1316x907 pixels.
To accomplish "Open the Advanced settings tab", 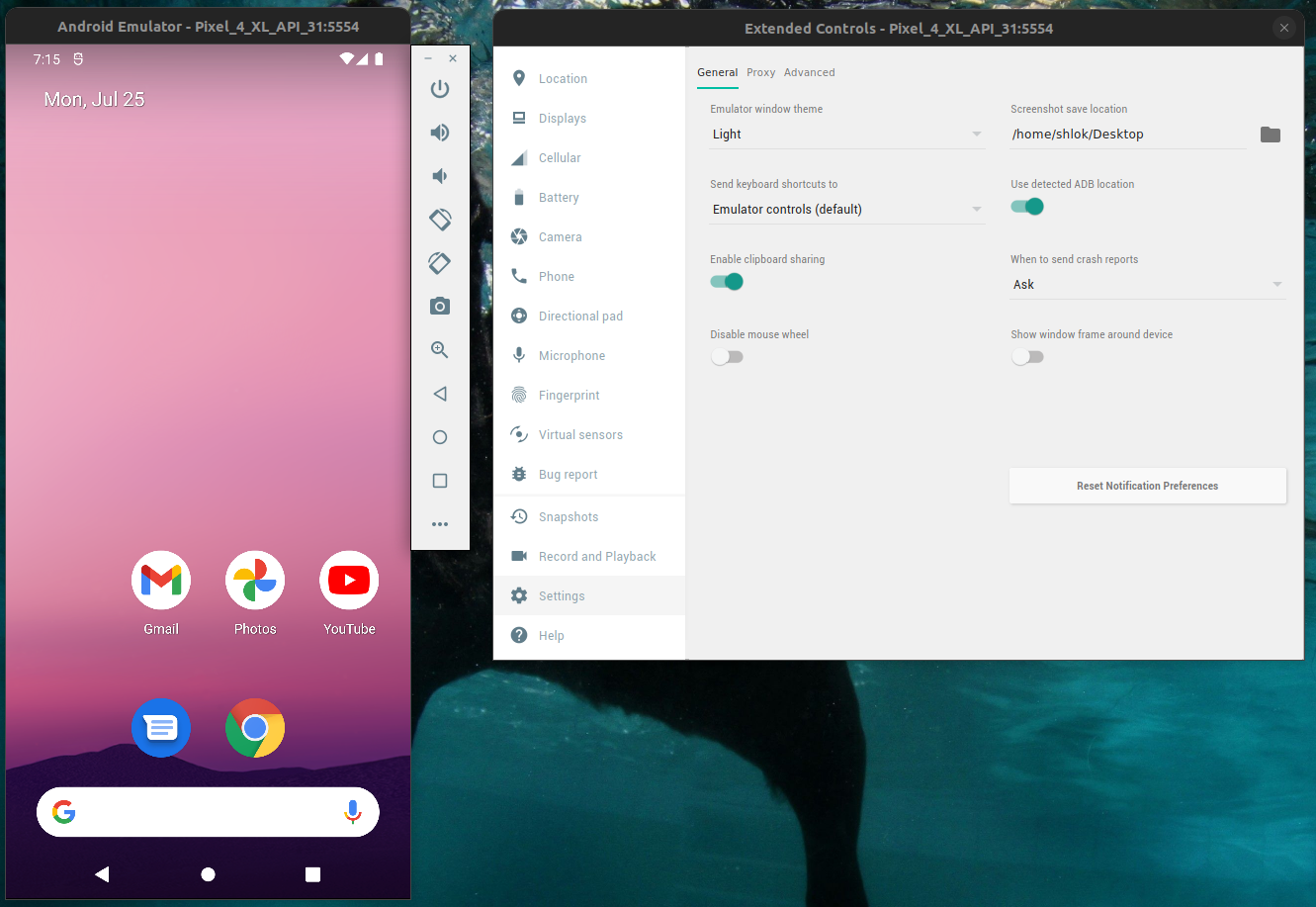I will click(809, 71).
